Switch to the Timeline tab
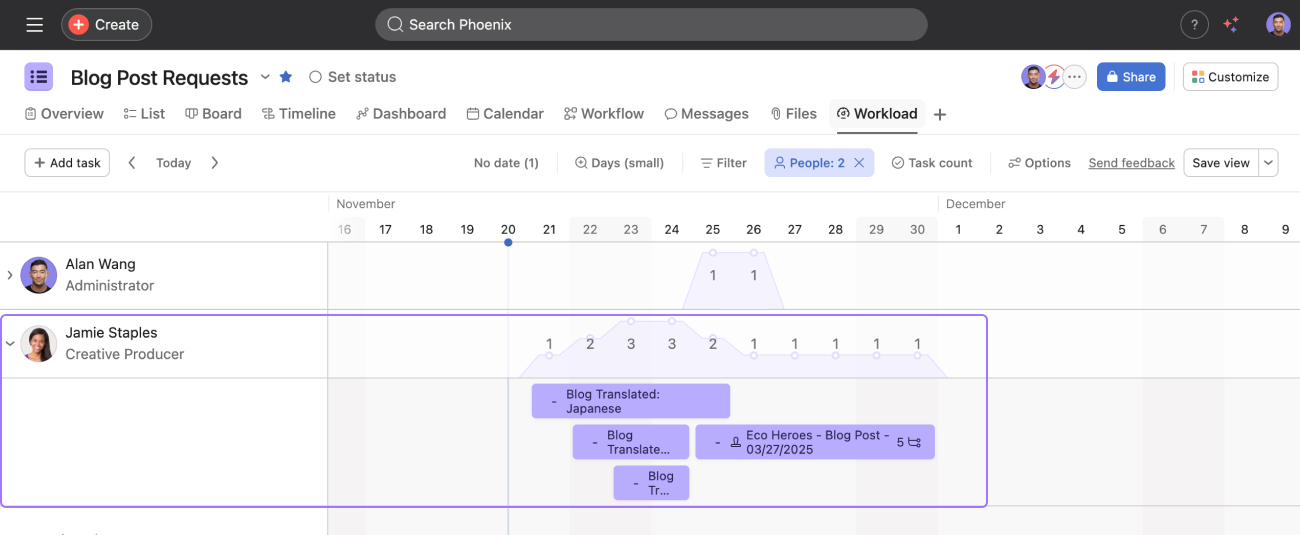The width and height of the screenshot is (1300, 535). pos(298,114)
